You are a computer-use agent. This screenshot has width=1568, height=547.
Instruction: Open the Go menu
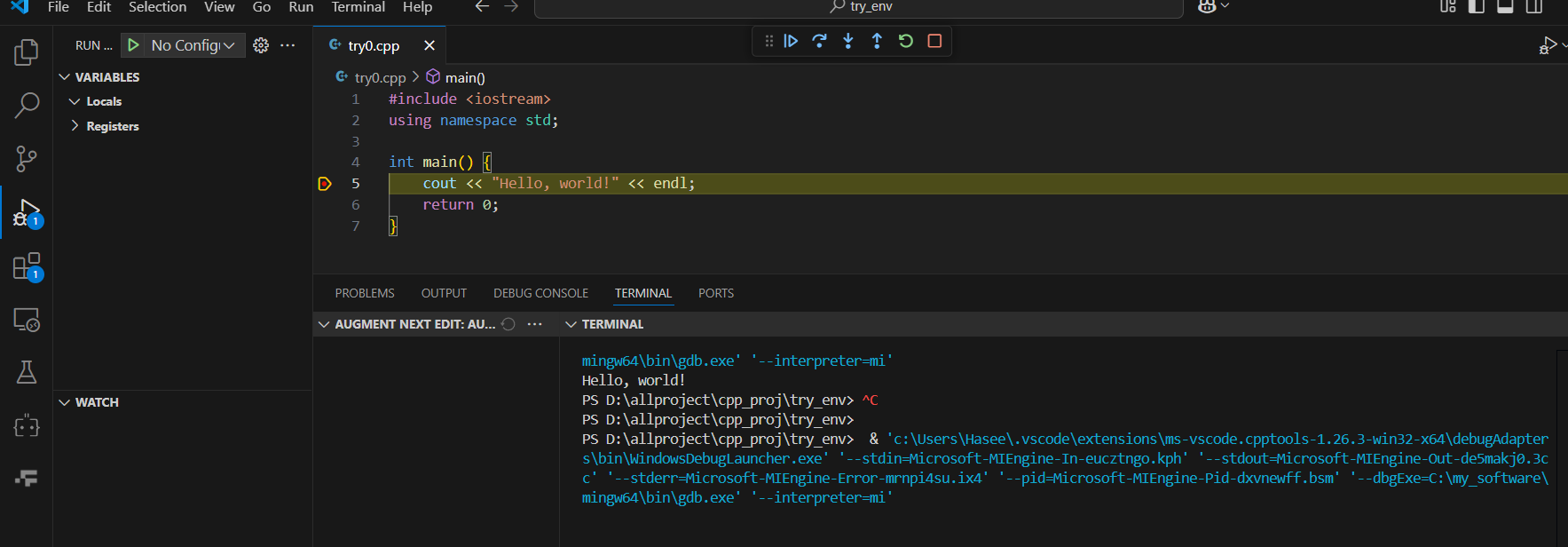coord(262,7)
